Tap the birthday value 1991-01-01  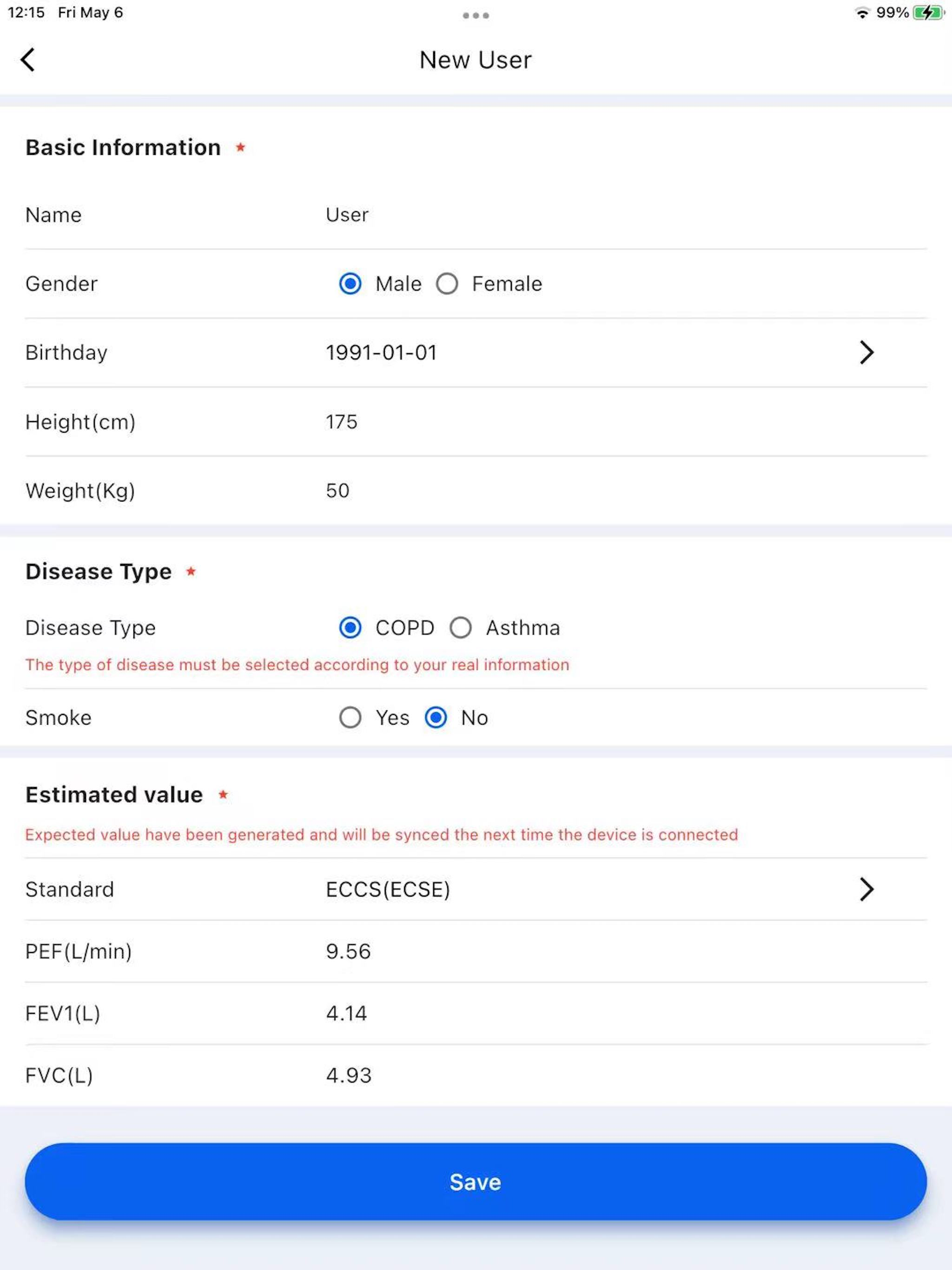[x=381, y=352]
